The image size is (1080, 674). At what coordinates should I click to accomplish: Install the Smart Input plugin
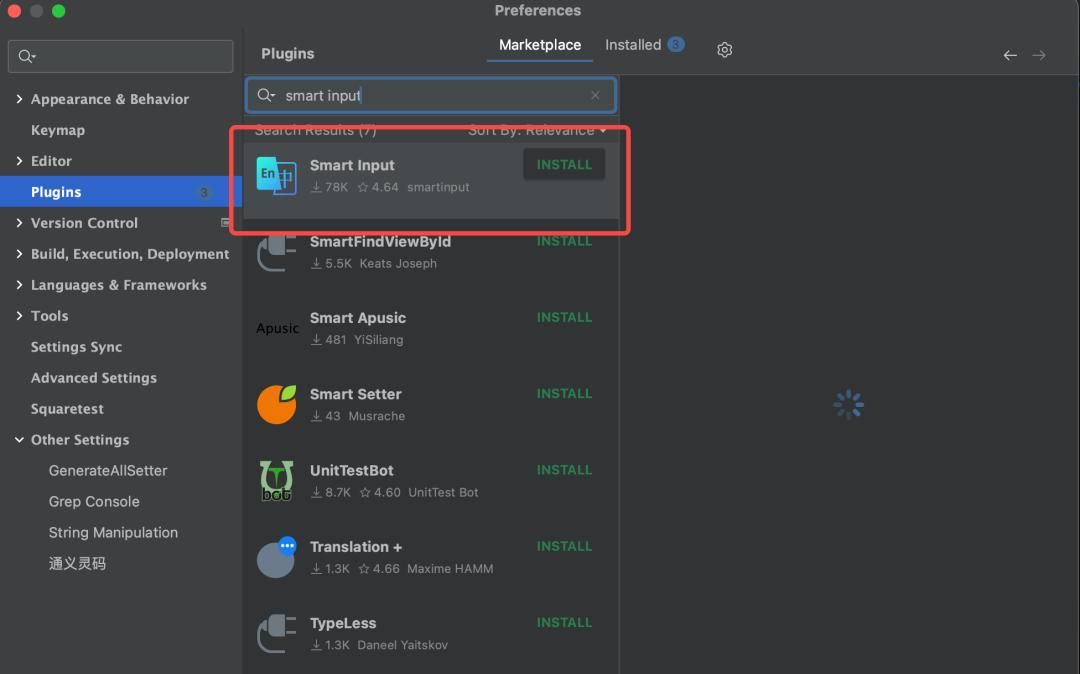point(564,165)
